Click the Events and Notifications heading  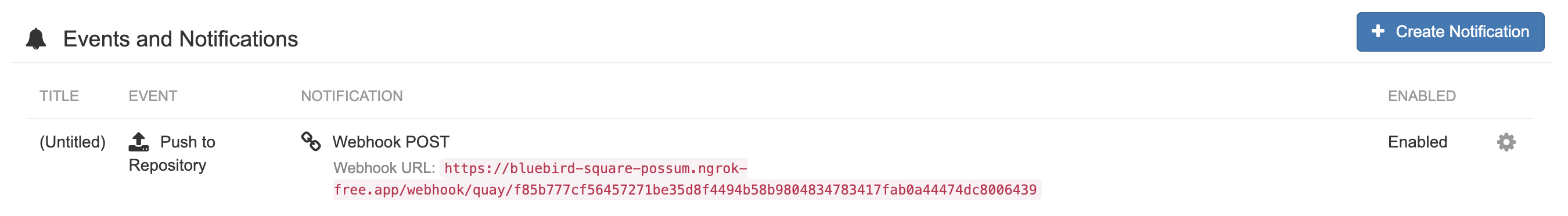tap(181, 39)
